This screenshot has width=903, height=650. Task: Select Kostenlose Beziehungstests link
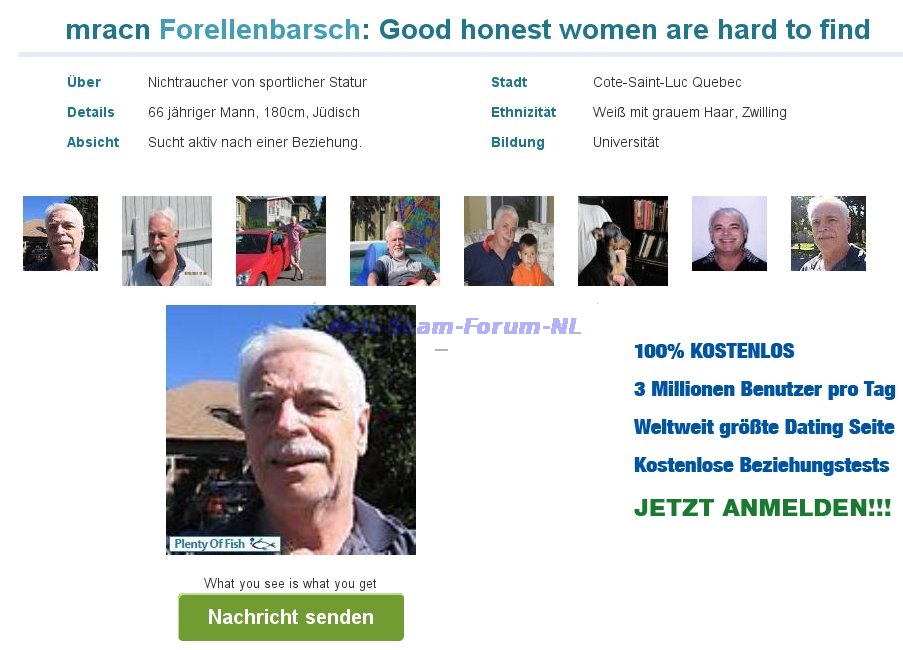(x=761, y=465)
